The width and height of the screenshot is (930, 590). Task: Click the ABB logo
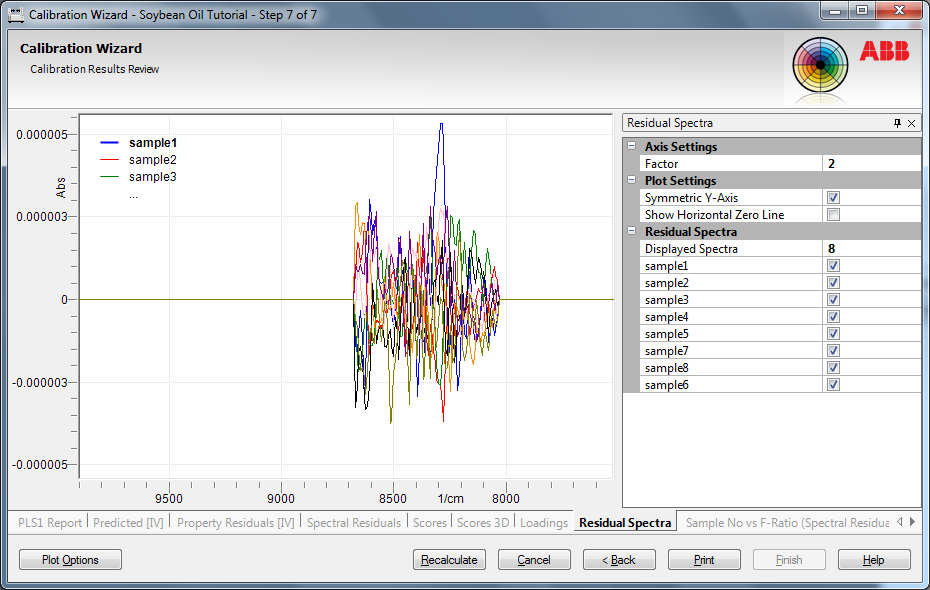point(884,52)
